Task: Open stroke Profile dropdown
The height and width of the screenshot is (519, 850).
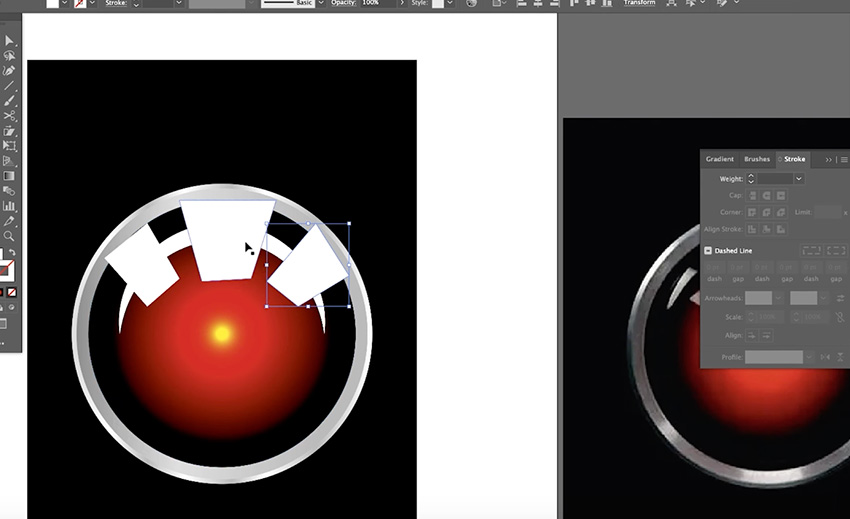Action: pyautogui.click(x=809, y=357)
